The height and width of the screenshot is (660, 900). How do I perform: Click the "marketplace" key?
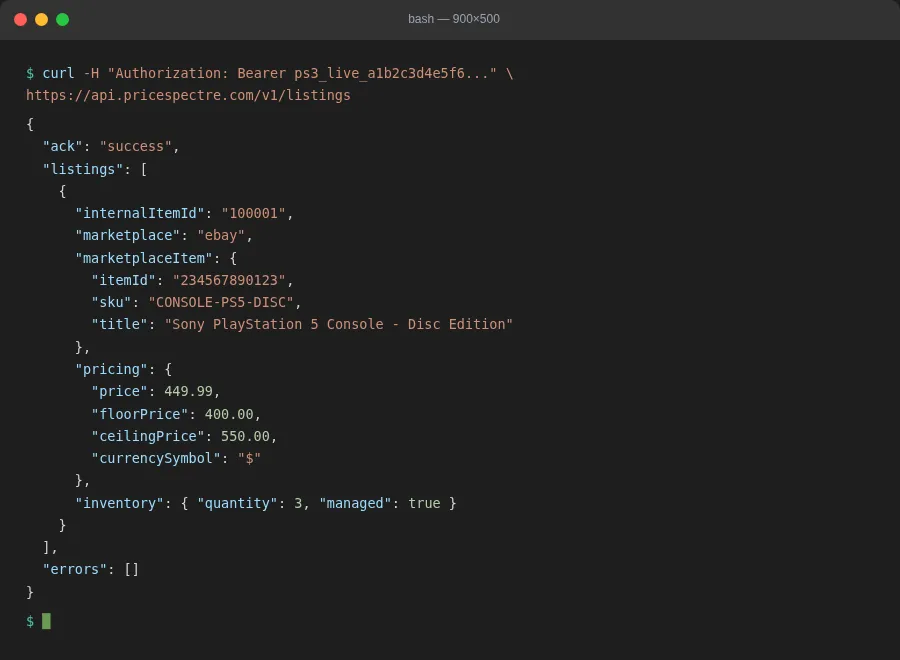point(127,235)
